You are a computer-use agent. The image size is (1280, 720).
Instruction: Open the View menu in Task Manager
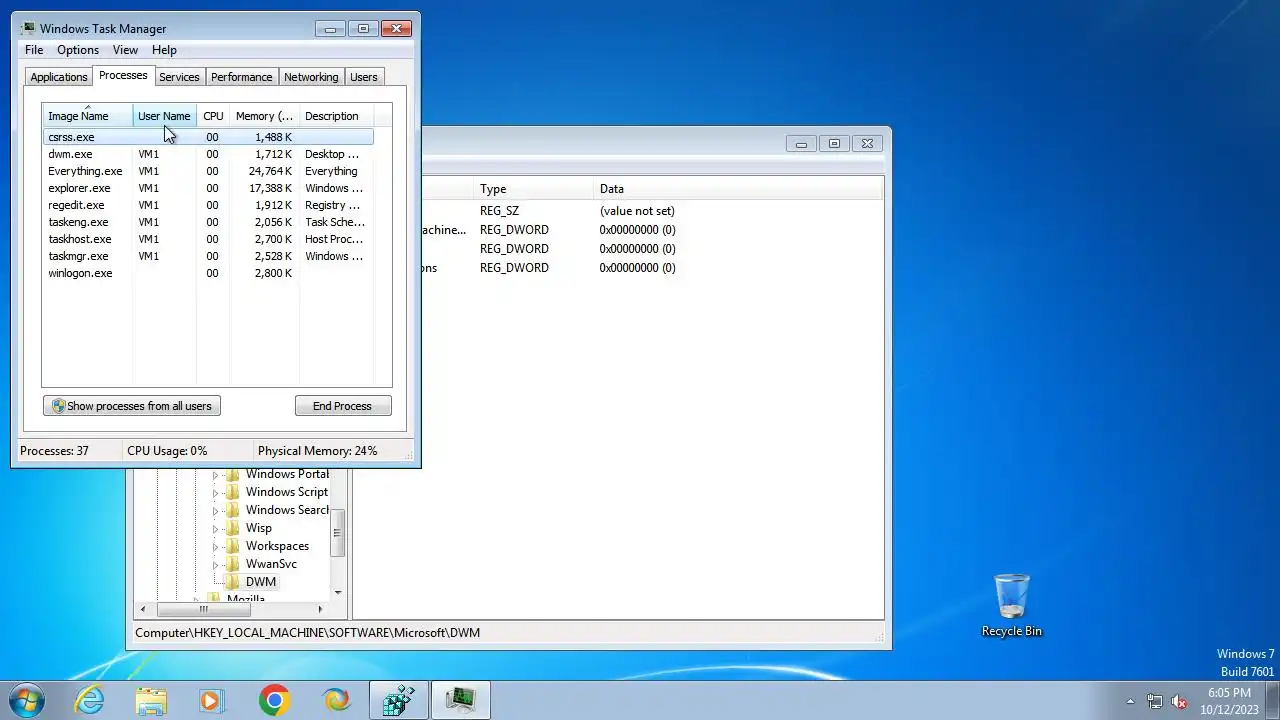pyautogui.click(x=125, y=50)
